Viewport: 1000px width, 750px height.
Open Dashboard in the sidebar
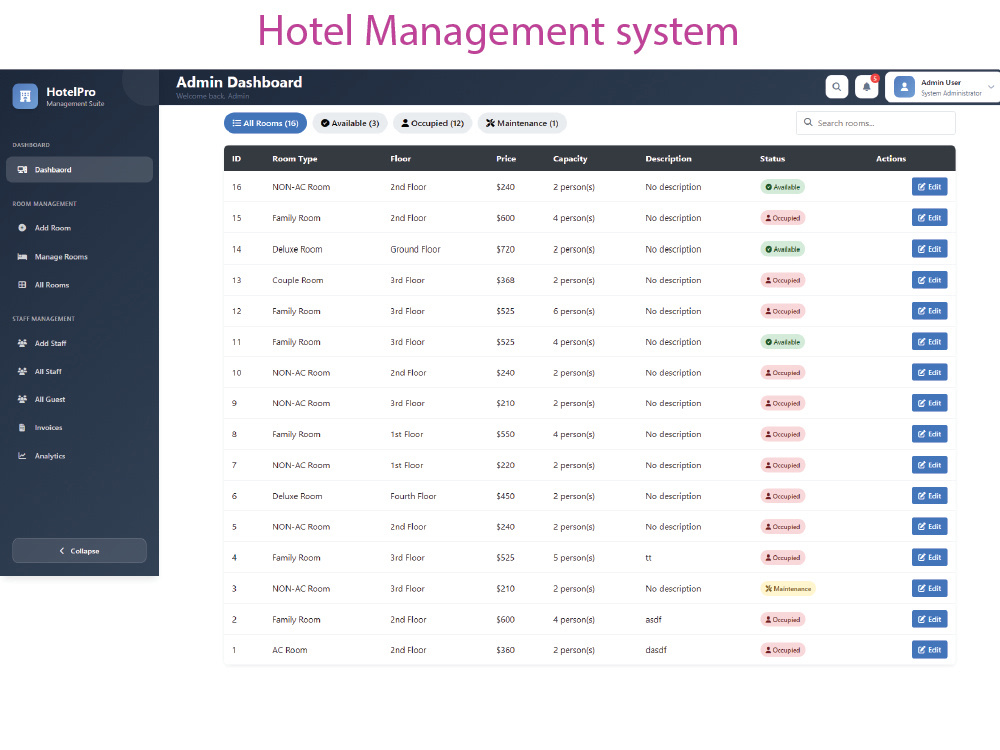(79, 170)
